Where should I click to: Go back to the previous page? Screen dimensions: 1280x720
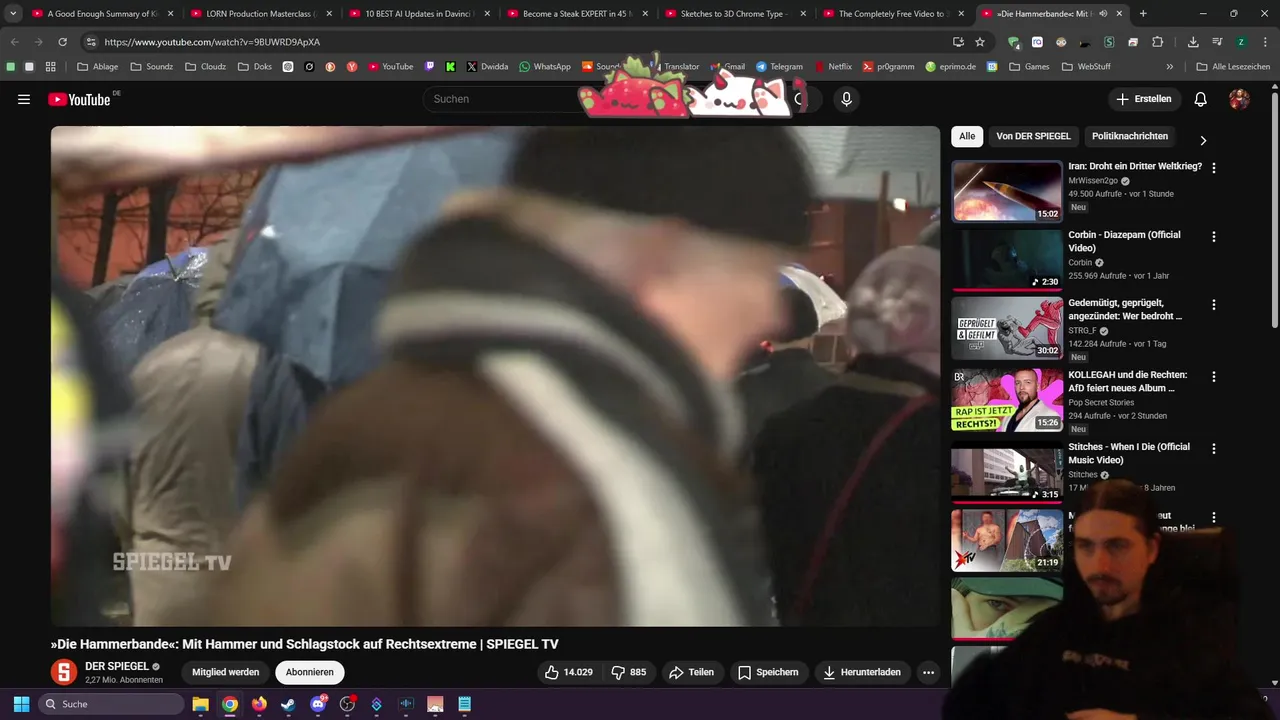[x=14, y=42]
